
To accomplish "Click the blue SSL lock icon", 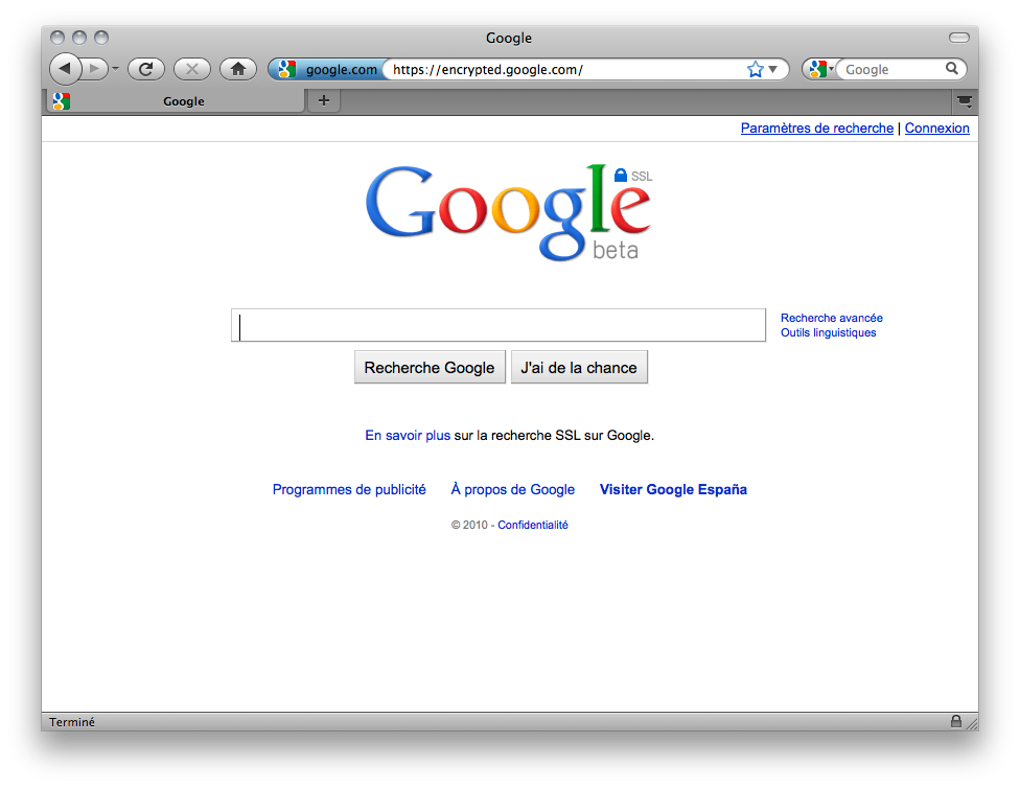I will pyautogui.click(x=621, y=174).
